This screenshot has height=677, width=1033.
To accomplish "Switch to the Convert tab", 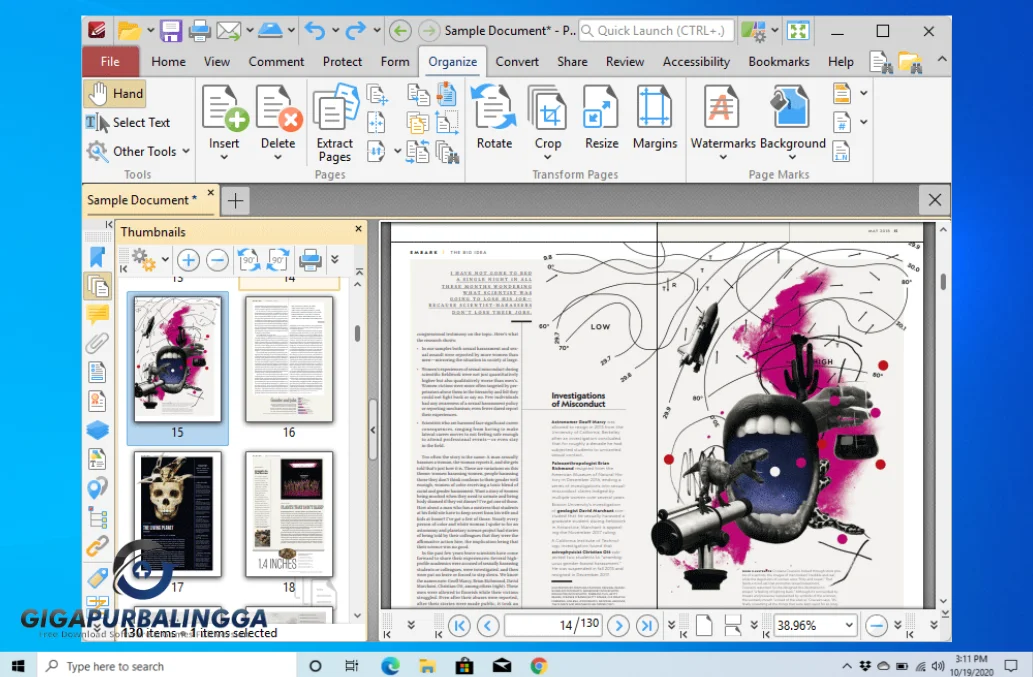I will click(517, 62).
